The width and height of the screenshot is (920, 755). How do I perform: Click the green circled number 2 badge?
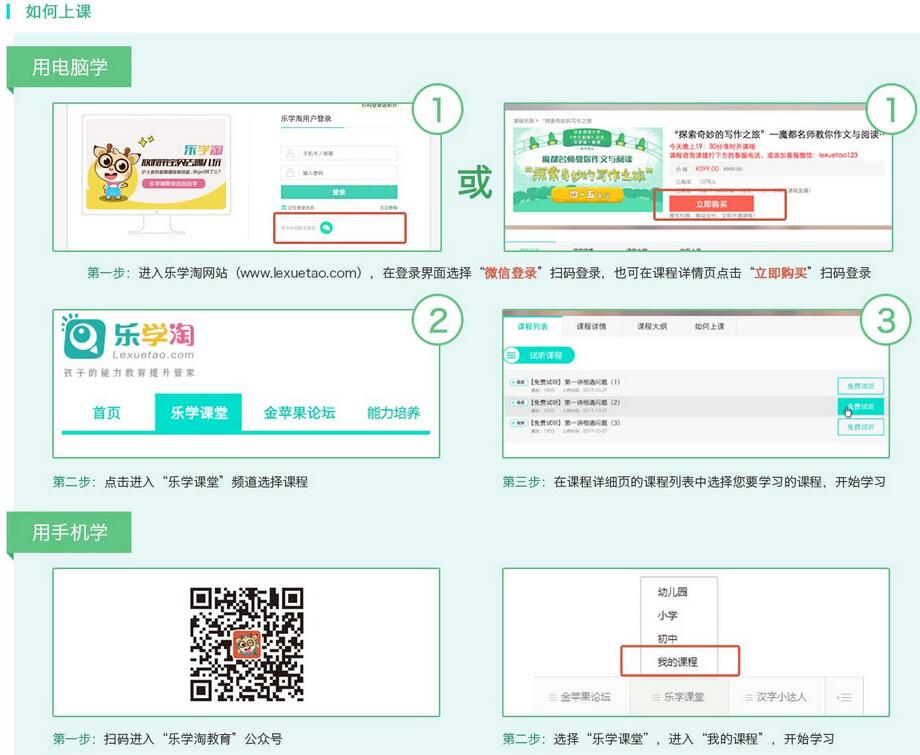pyautogui.click(x=436, y=321)
